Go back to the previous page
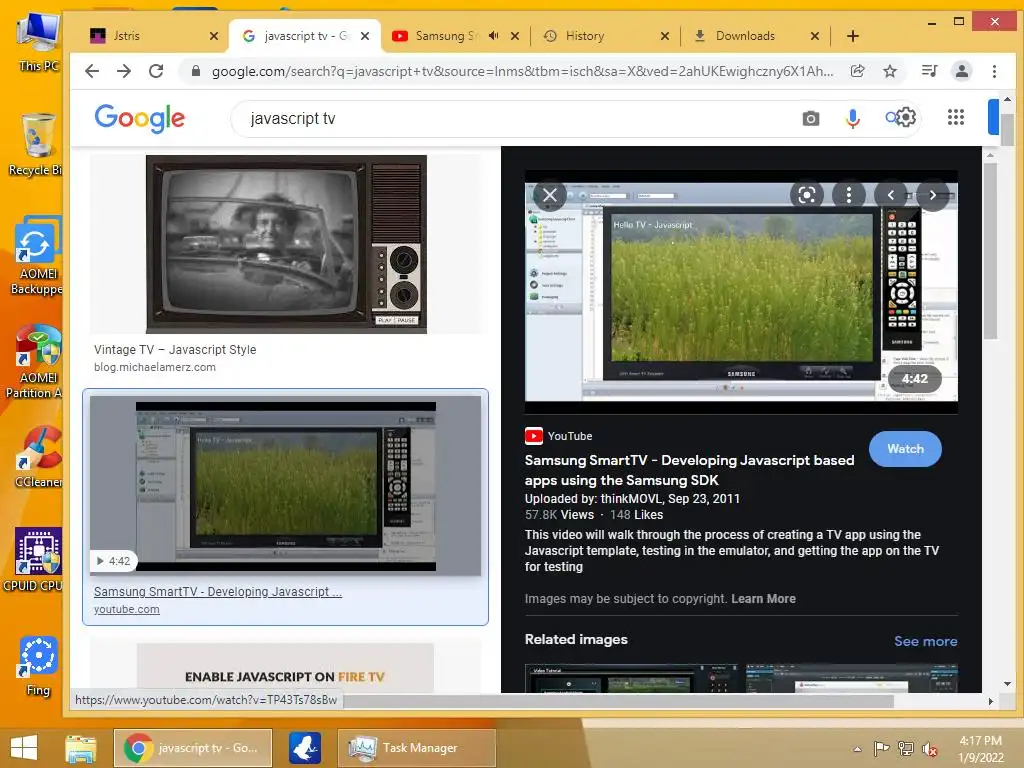This screenshot has width=1024, height=768. coord(92,71)
